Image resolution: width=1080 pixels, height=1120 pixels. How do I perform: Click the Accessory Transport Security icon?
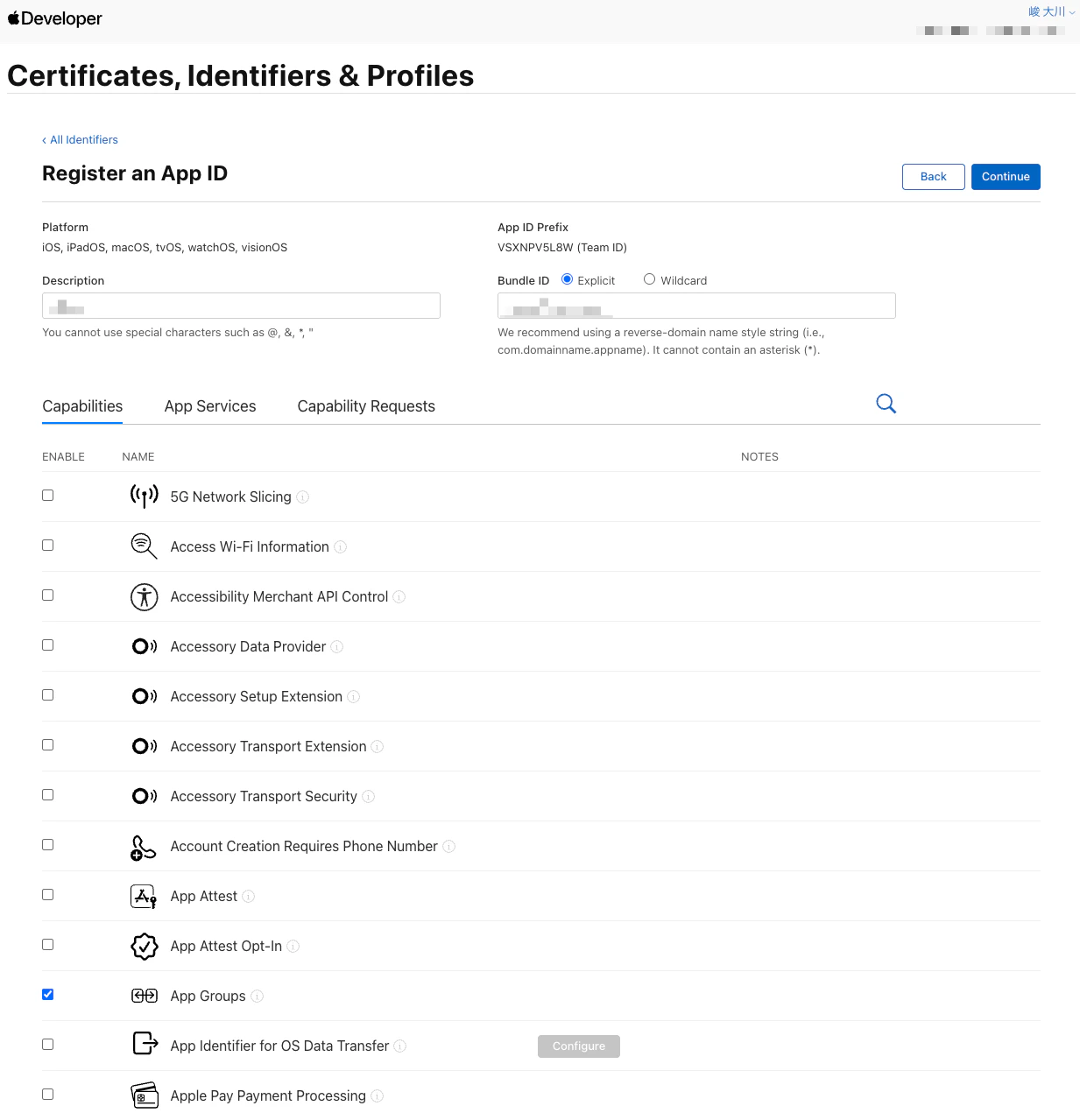[145, 796]
